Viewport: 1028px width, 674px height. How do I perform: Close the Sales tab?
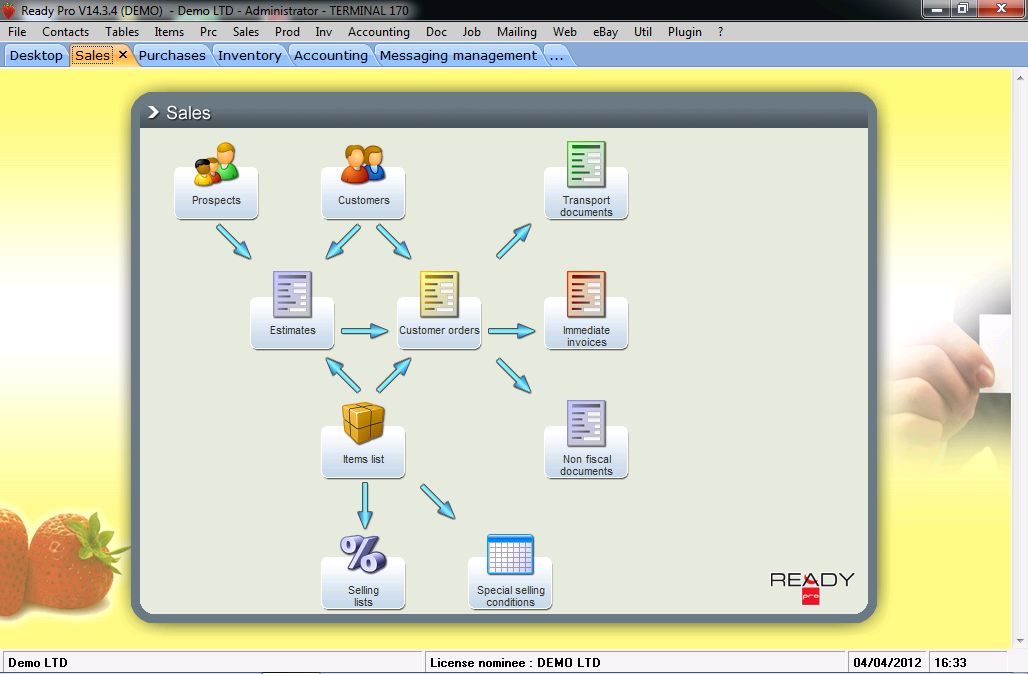click(x=123, y=55)
